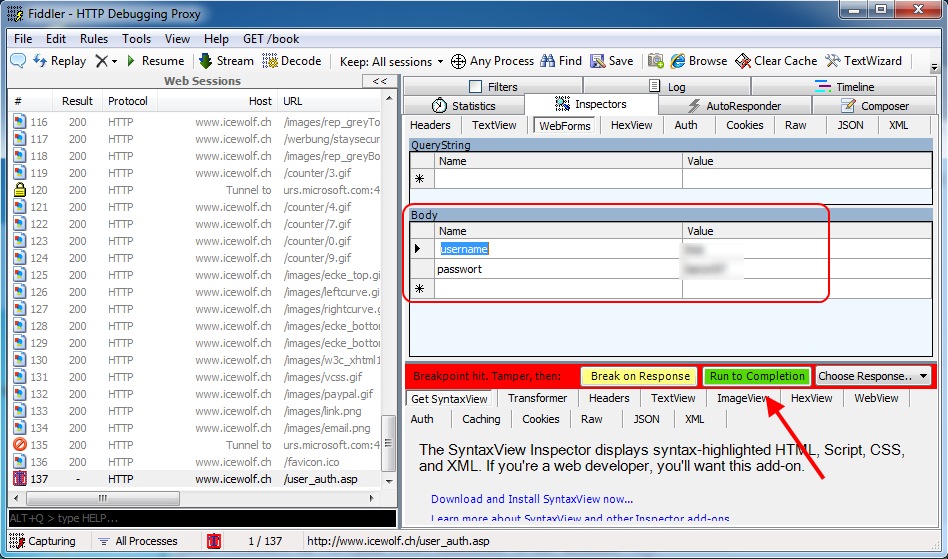Viewport: 948px width, 559px height.
Task: Select session 135 aborted icon
Action: click(x=19, y=445)
